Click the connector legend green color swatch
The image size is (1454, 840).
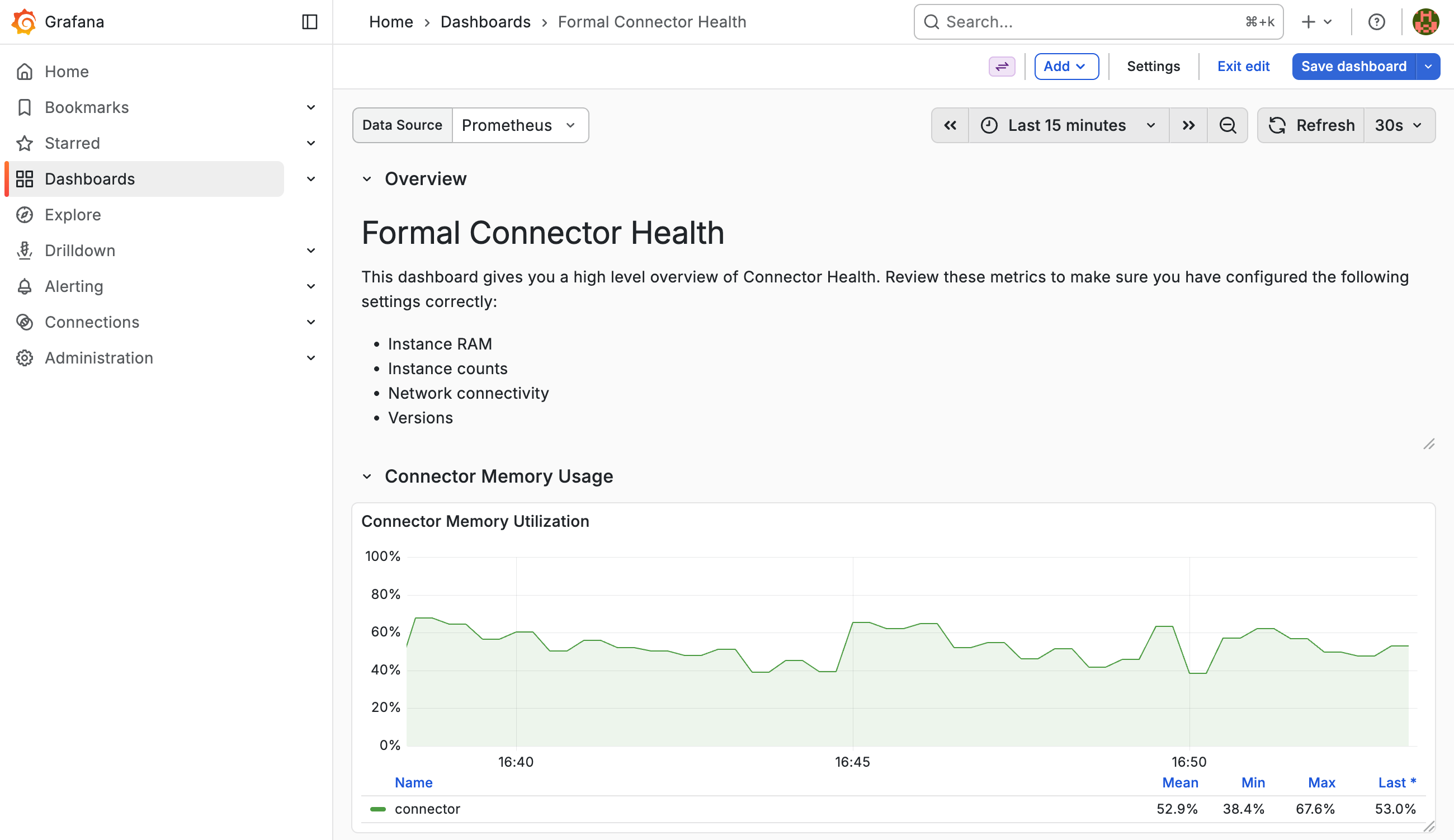pyautogui.click(x=378, y=809)
